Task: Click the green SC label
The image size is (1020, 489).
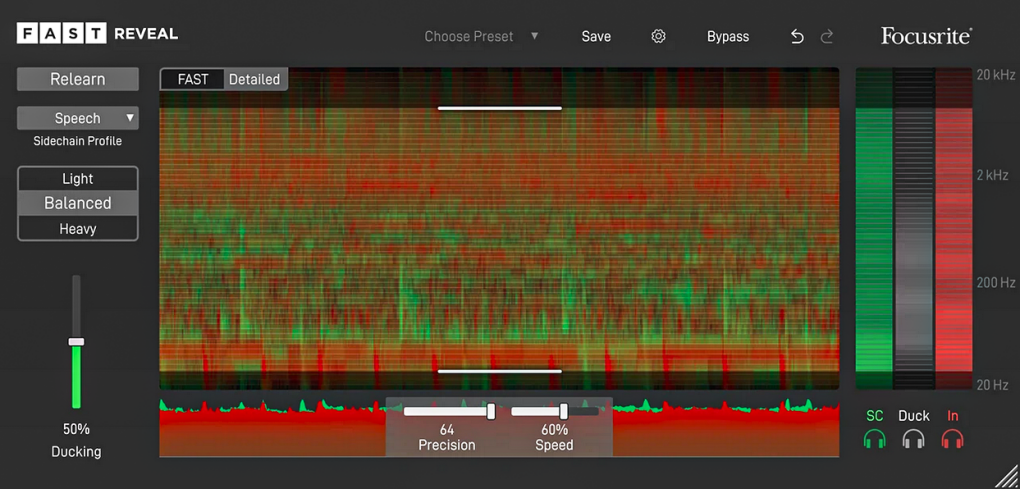Action: pos(875,416)
